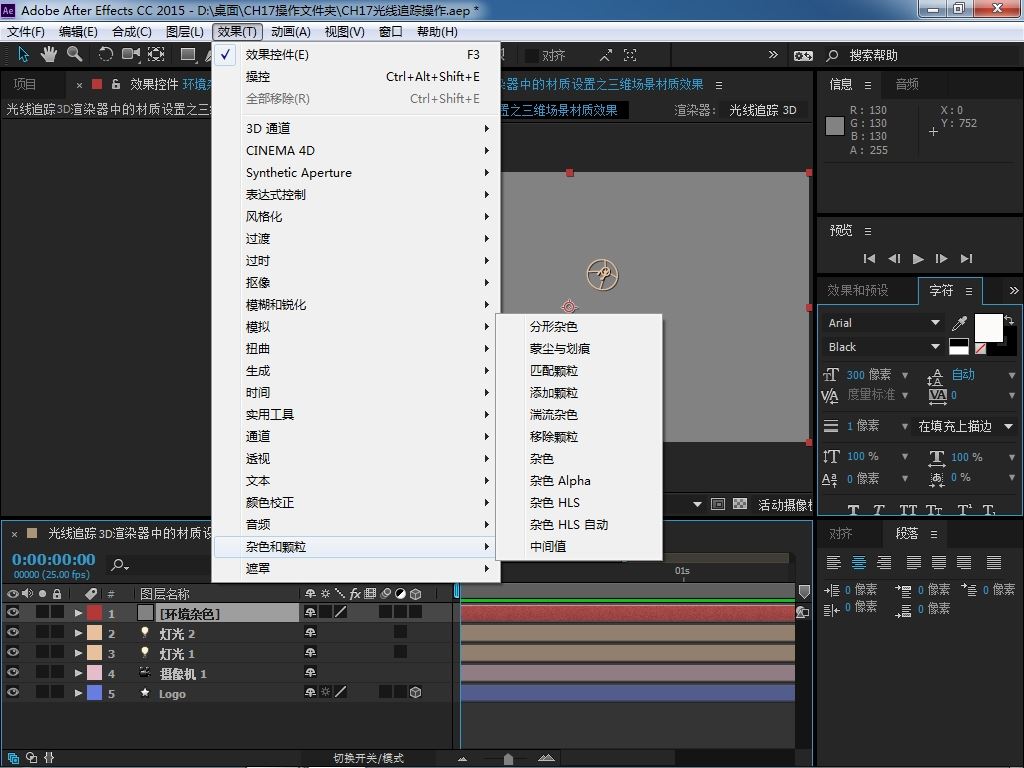Click the timeline search magnifier icon

119,565
